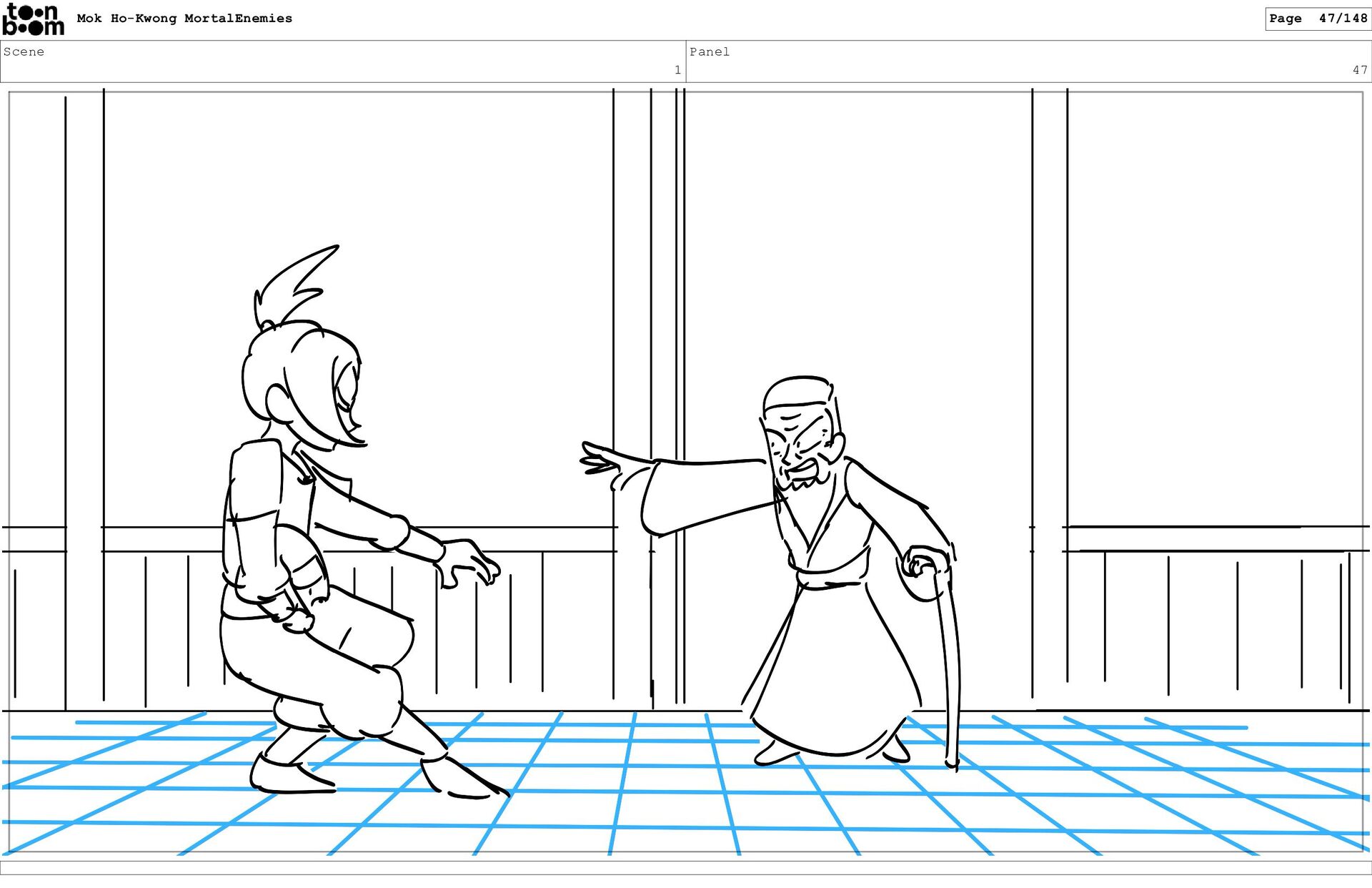Click the Scene label field
Viewport: 1372px width, 888px height.
[x=24, y=51]
